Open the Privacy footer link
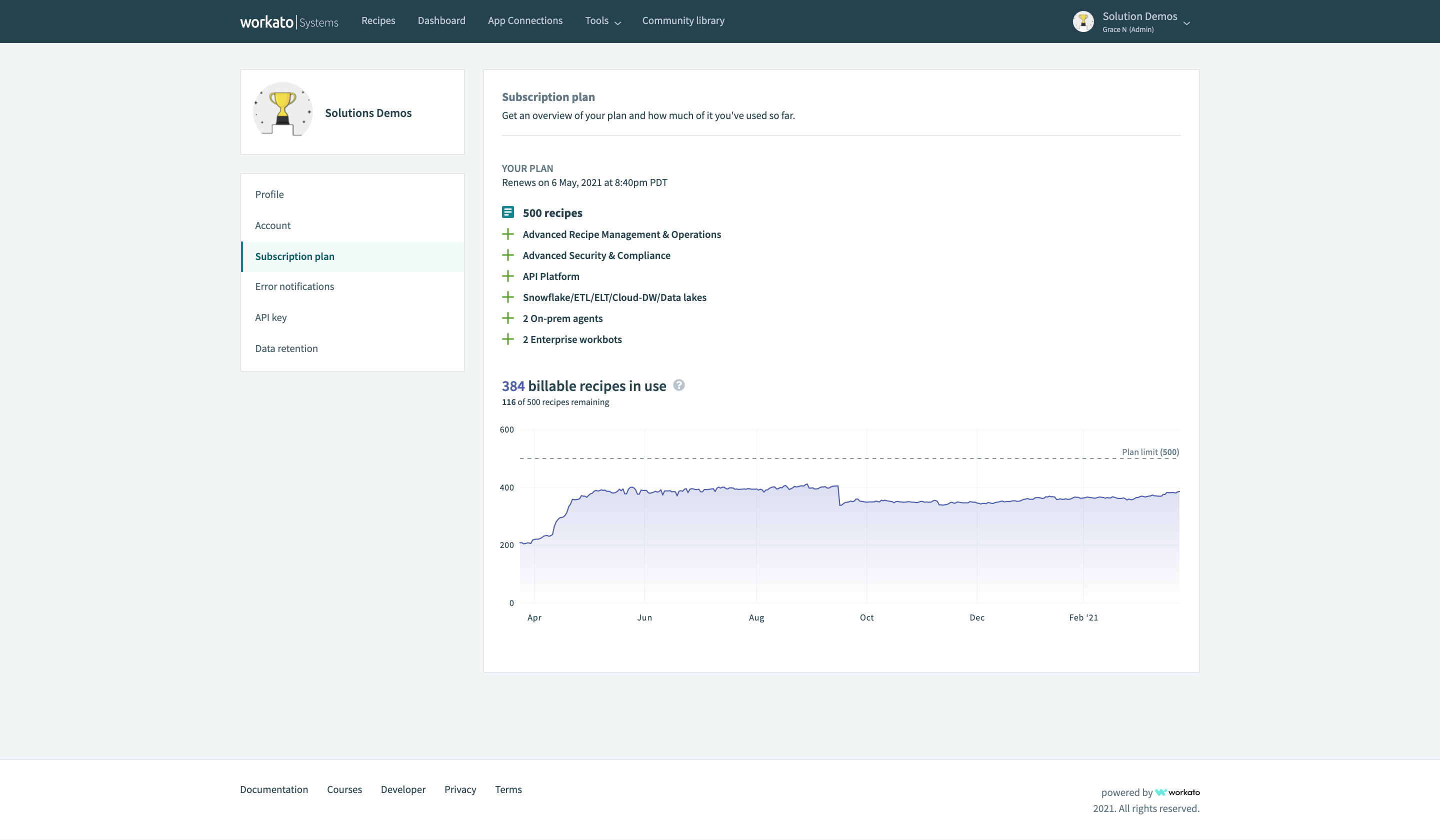 click(460, 789)
